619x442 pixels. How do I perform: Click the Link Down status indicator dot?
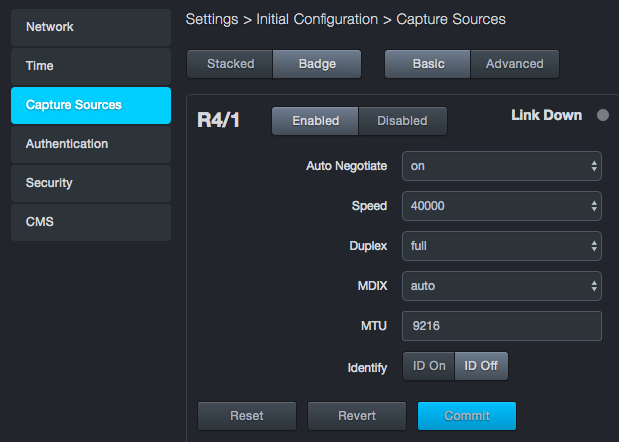(603, 115)
